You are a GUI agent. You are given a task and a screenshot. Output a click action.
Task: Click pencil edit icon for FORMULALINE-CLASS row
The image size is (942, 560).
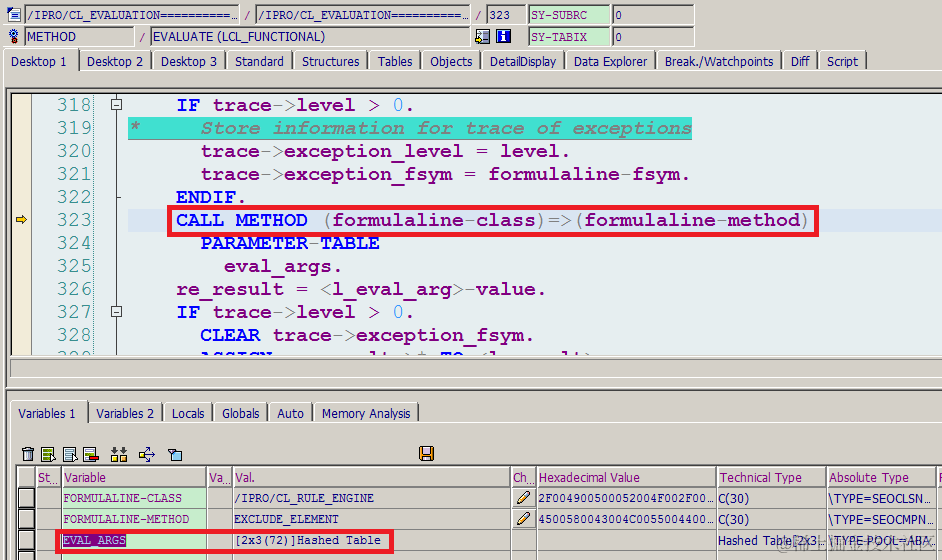[523, 498]
